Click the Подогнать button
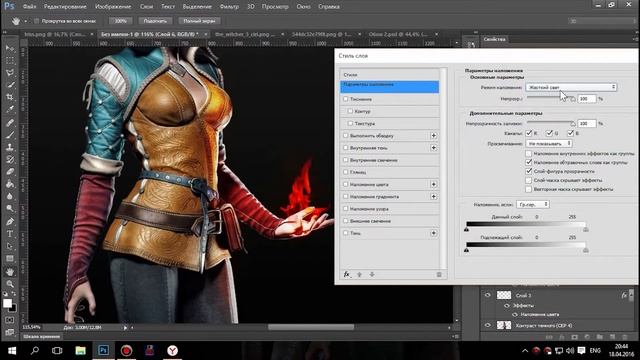 pos(155,21)
